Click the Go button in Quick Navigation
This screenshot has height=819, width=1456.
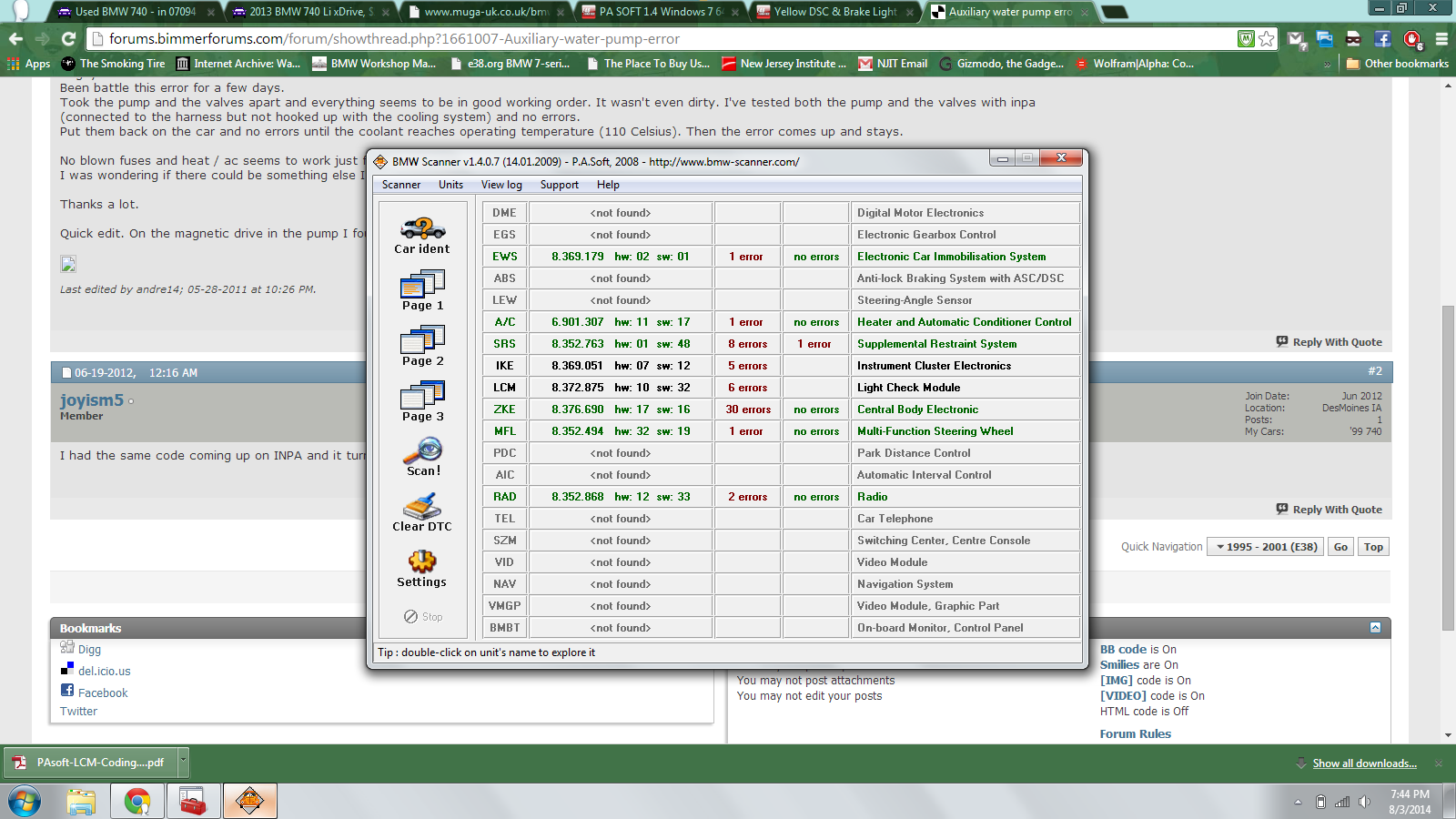coord(1340,547)
